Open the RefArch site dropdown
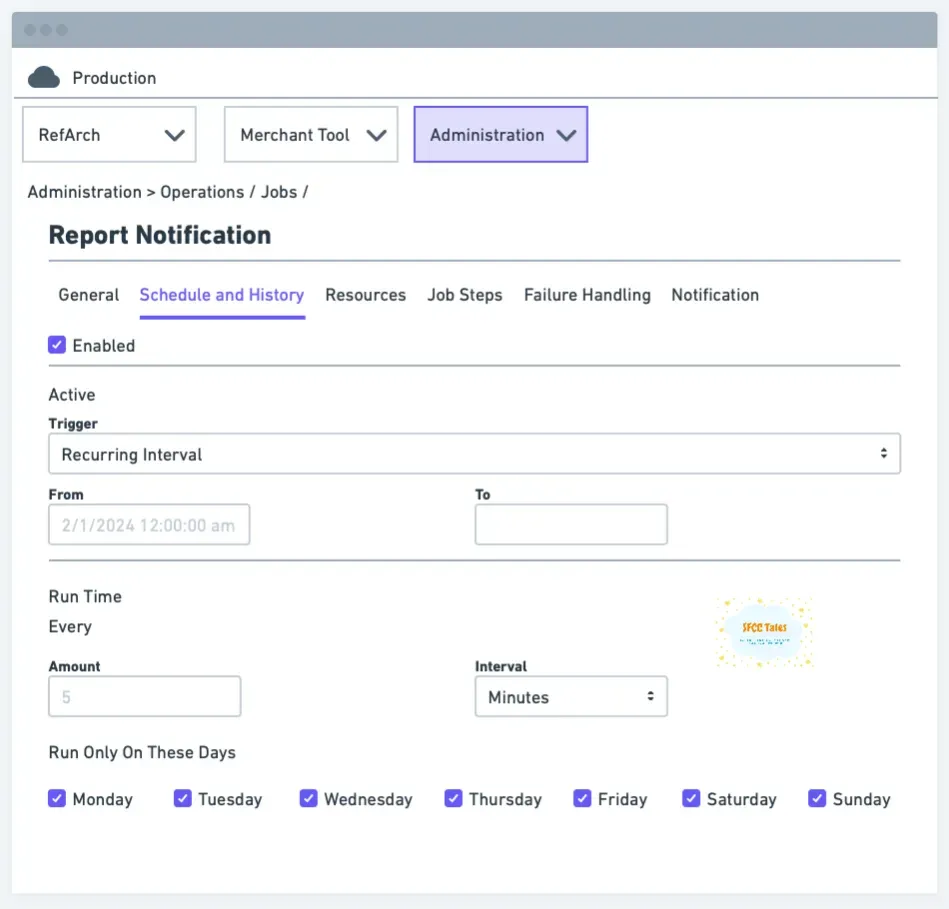The height and width of the screenshot is (909, 949). 109,135
